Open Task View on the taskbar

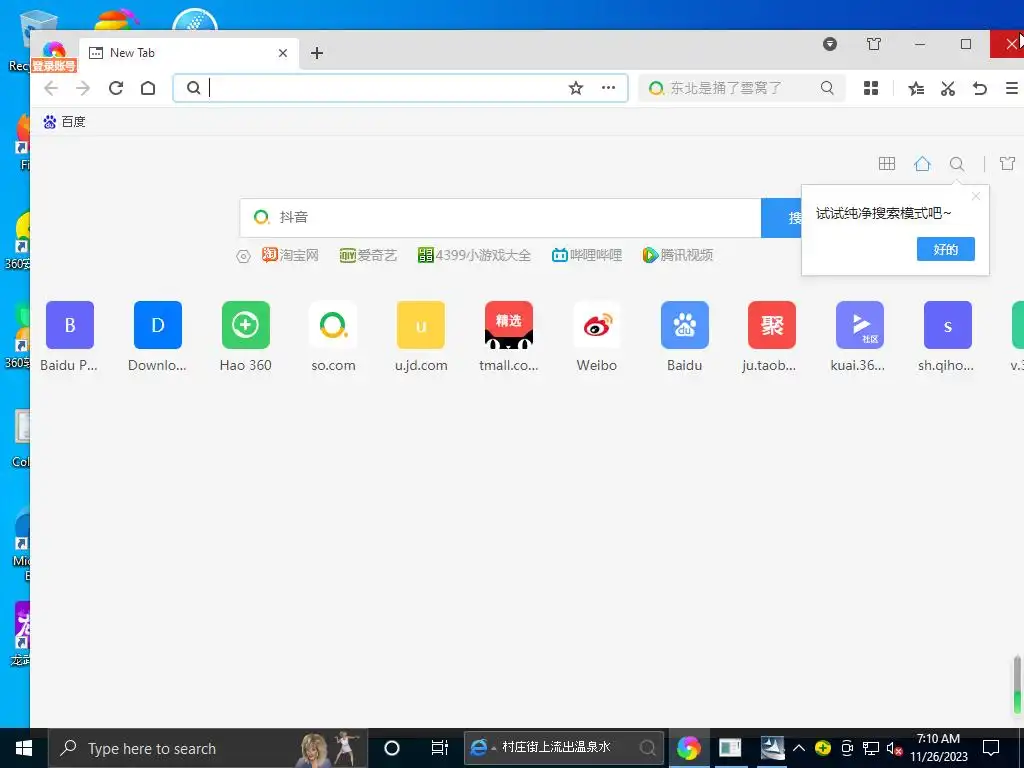440,748
